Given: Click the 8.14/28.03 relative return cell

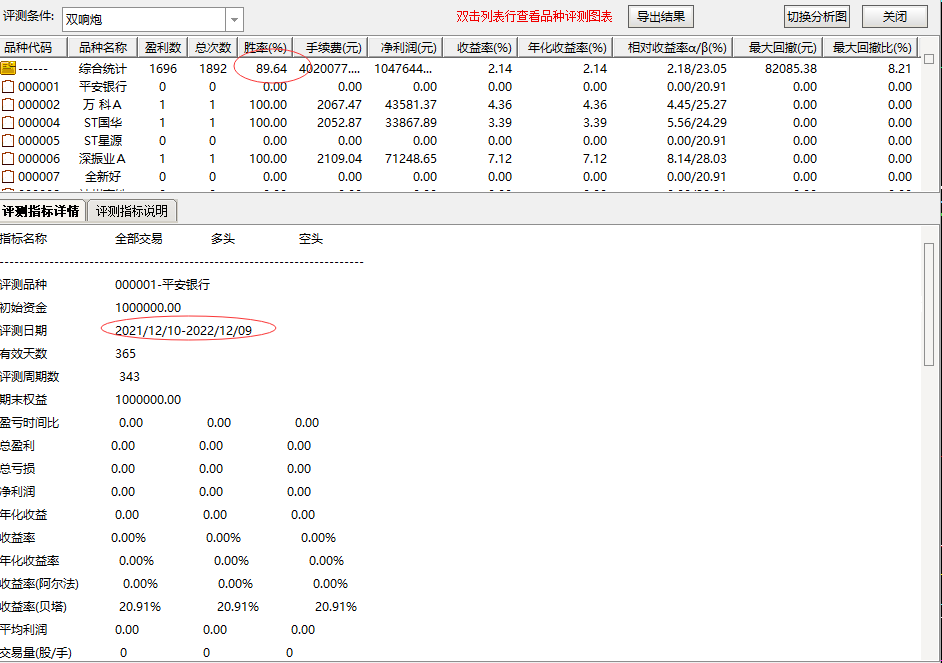Looking at the screenshot, I should pos(697,159).
